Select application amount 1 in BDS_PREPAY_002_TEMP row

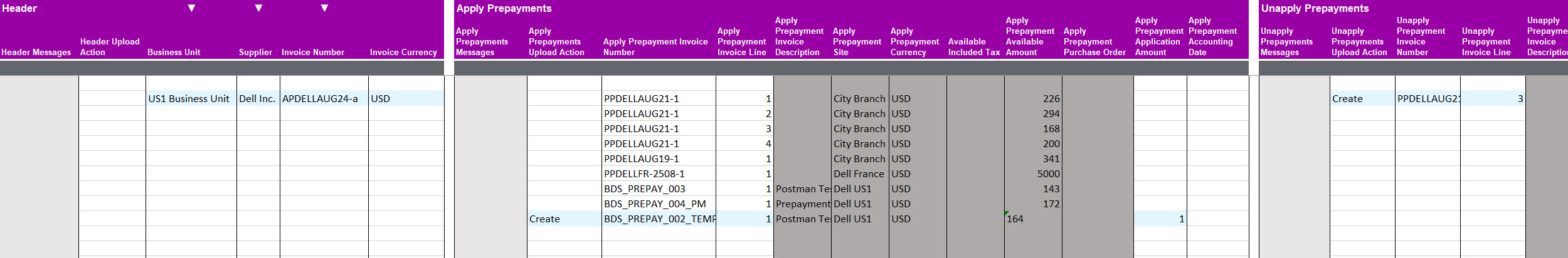(1160, 219)
